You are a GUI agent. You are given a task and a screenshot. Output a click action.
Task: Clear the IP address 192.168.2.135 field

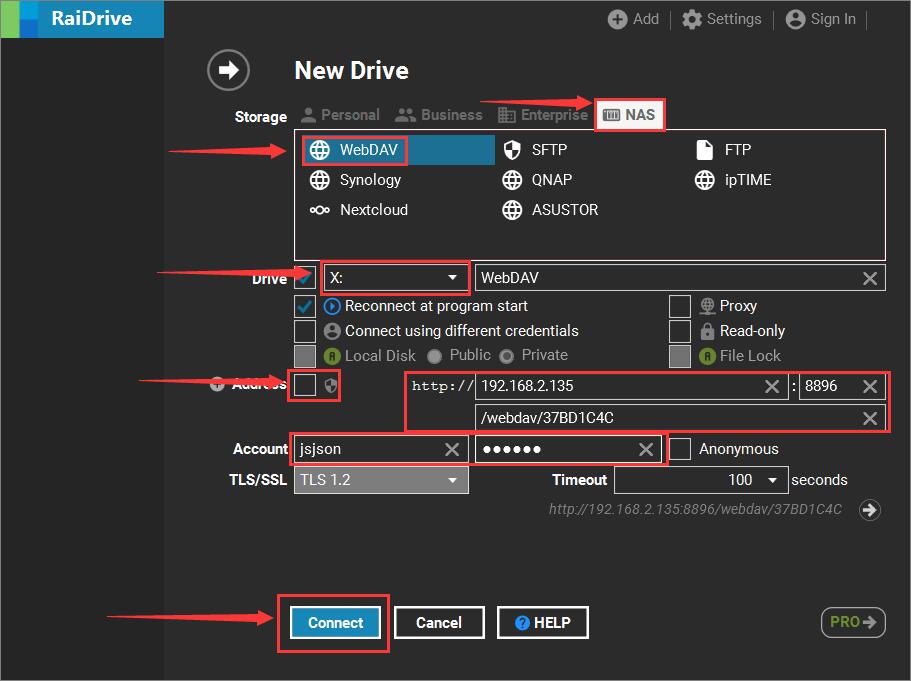[772, 386]
